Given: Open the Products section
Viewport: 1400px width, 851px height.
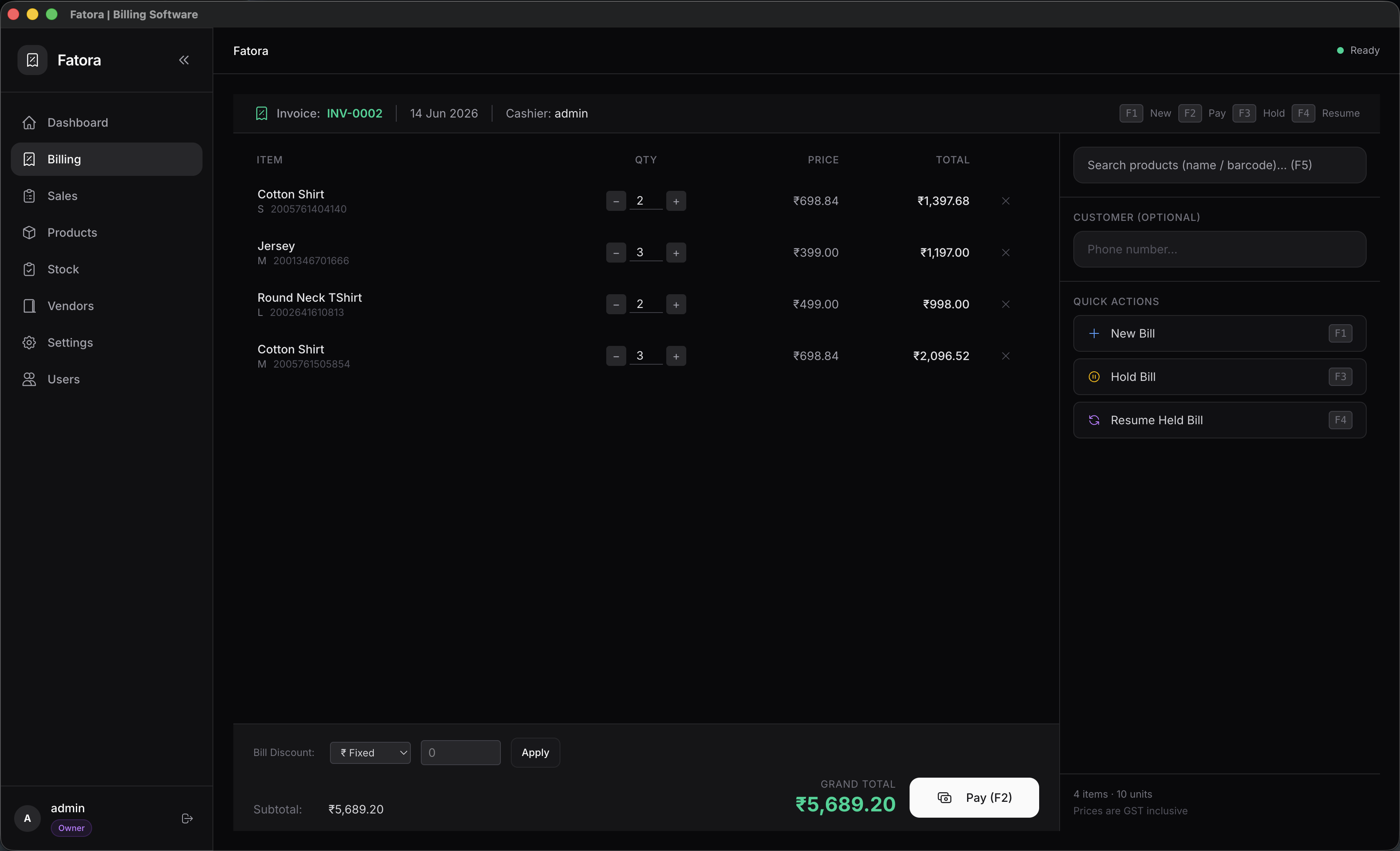Looking at the screenshot, I should tap(106, 233).
